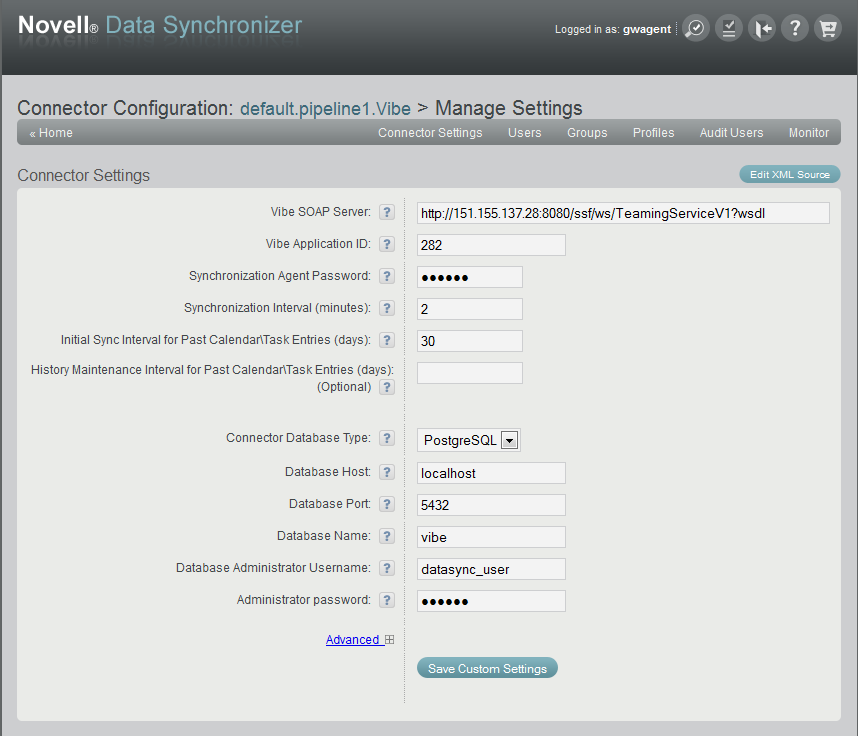Open Profiles tab
This screenshot has height=736, width=858.
[653, 133]
